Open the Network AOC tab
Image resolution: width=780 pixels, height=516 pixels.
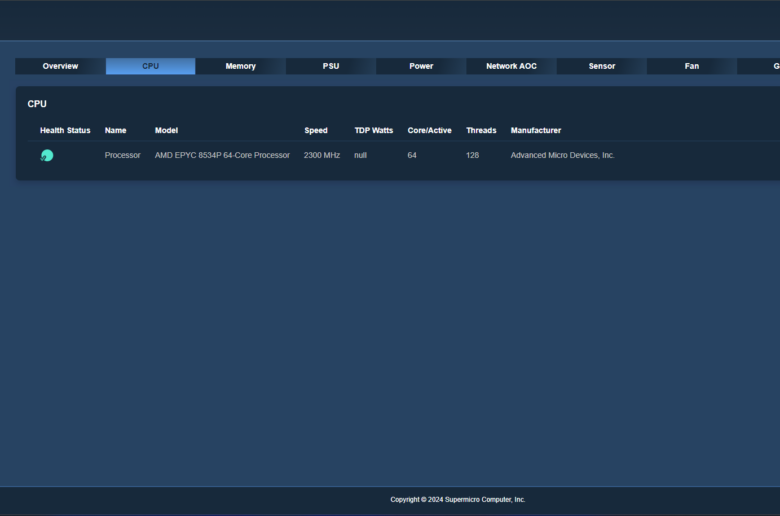[x=511, y=66]
